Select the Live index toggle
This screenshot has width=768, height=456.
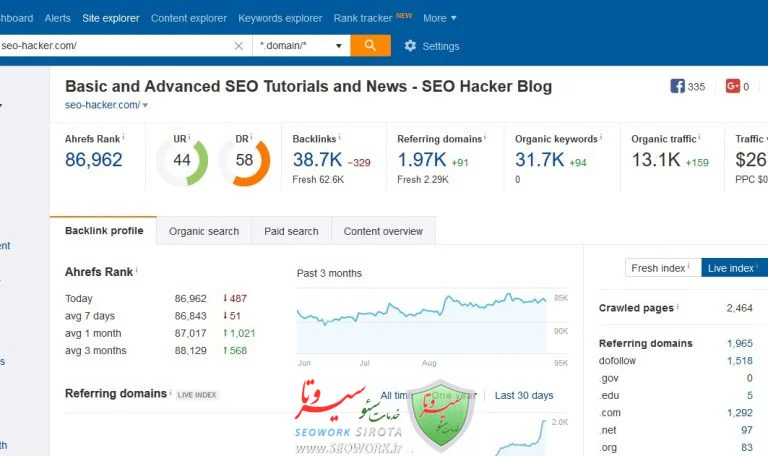(732, 268)
